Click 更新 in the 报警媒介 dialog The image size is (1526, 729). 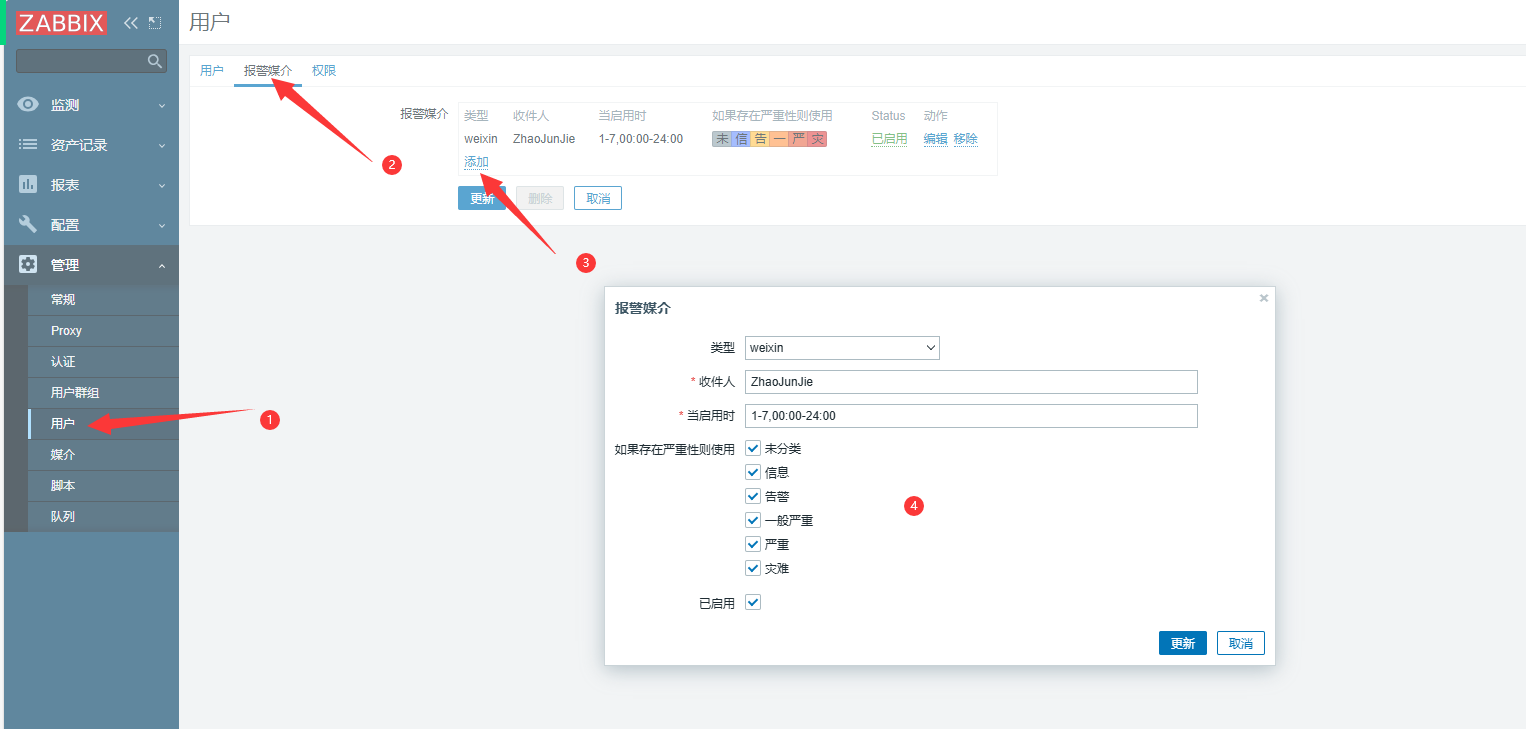pyautogui.click(x=1183, y=643)
